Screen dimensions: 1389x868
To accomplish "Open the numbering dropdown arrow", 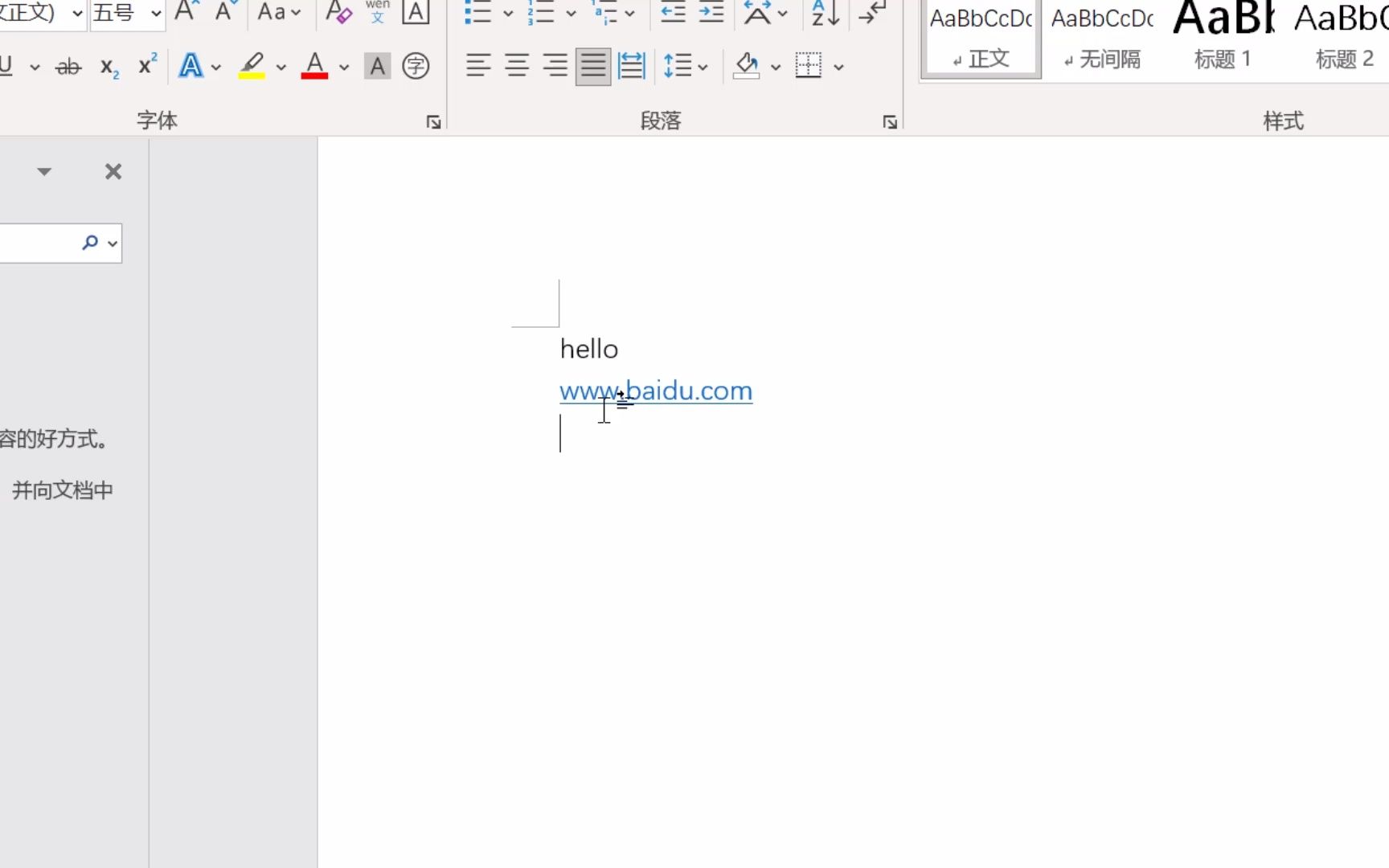I will tap(571, 14).
